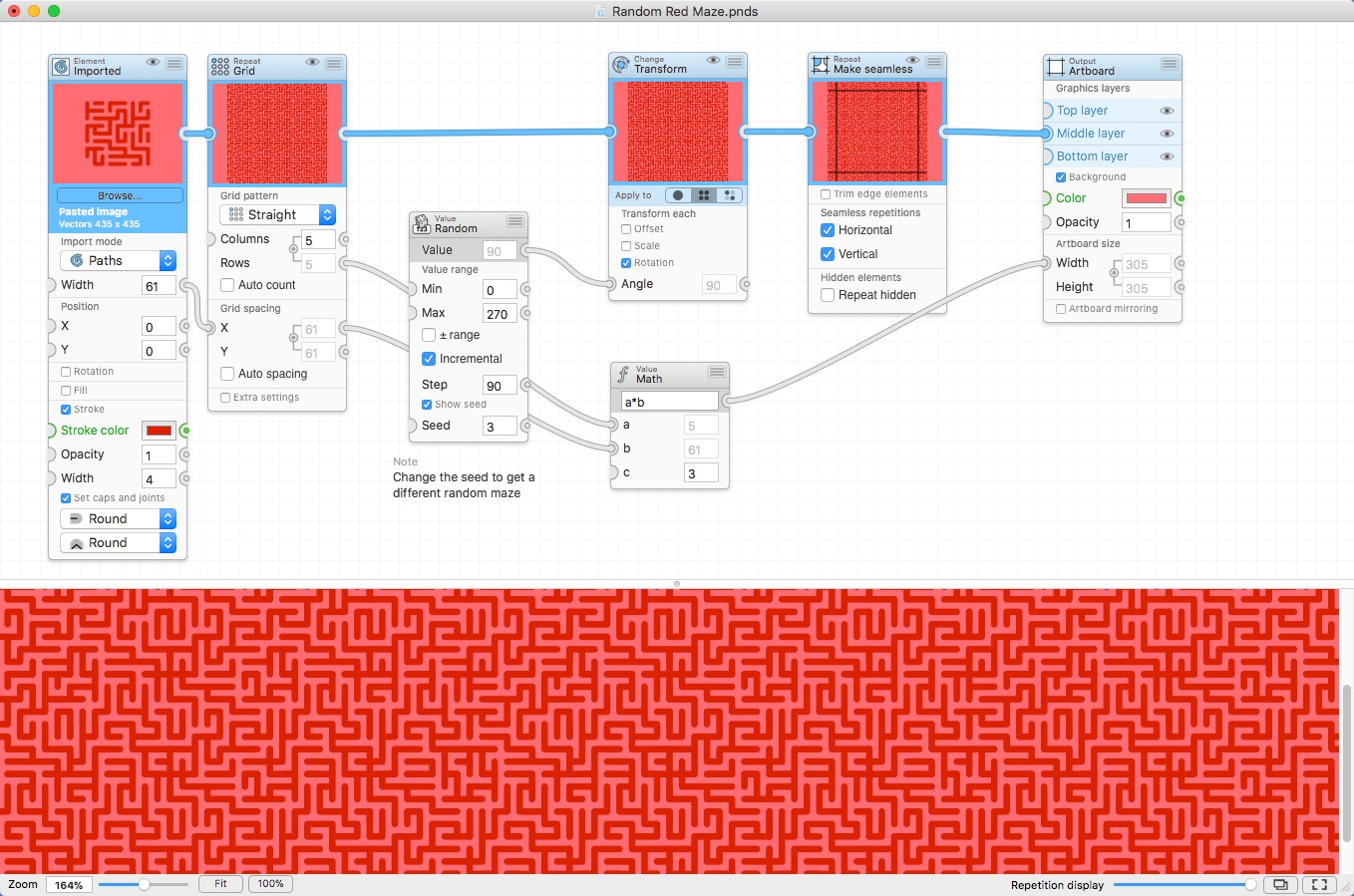Open the Transform node's menu icon
This screenshot has height=896, width=1354.
(x=735, y=61)
